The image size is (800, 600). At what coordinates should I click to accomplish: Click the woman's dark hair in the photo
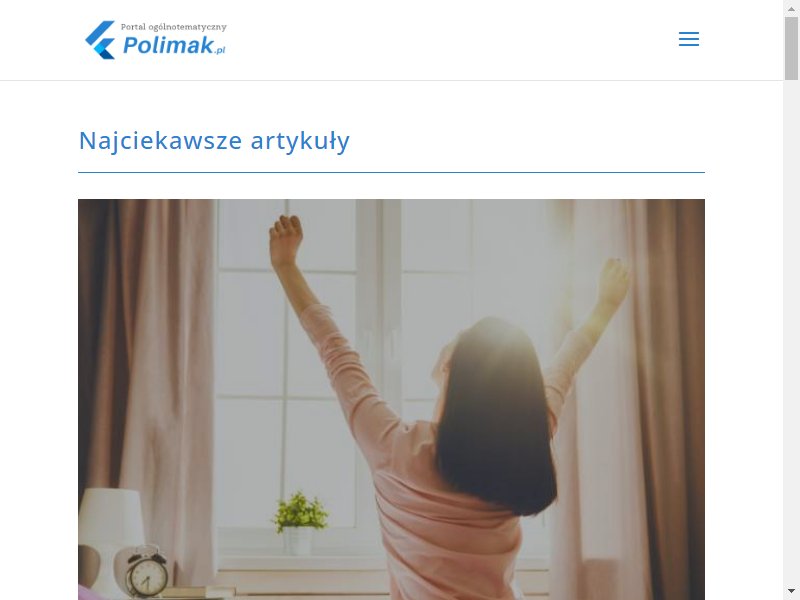[x=495, y=413]
